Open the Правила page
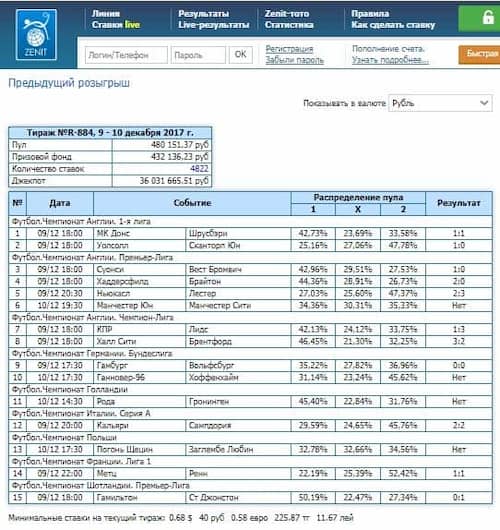Image resolution: width=500 pixels, height=530 pixels. click(x=370, y=14)
